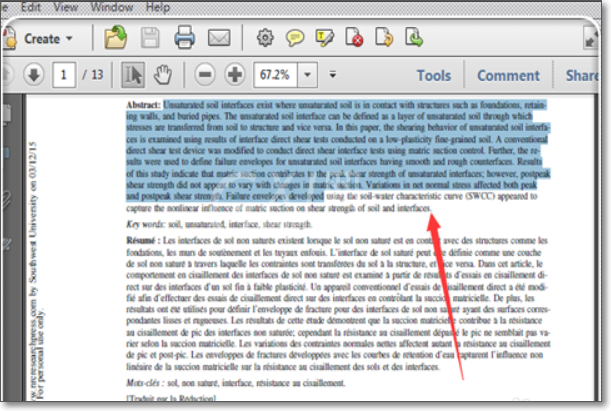The height and width of the screenshot is (411, 611).
Task: Print the document with printer icon
Action: [184, 37]
